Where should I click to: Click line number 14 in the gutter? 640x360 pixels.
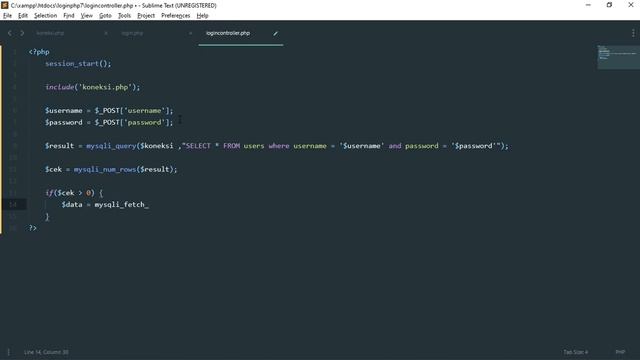click(13, 204)
